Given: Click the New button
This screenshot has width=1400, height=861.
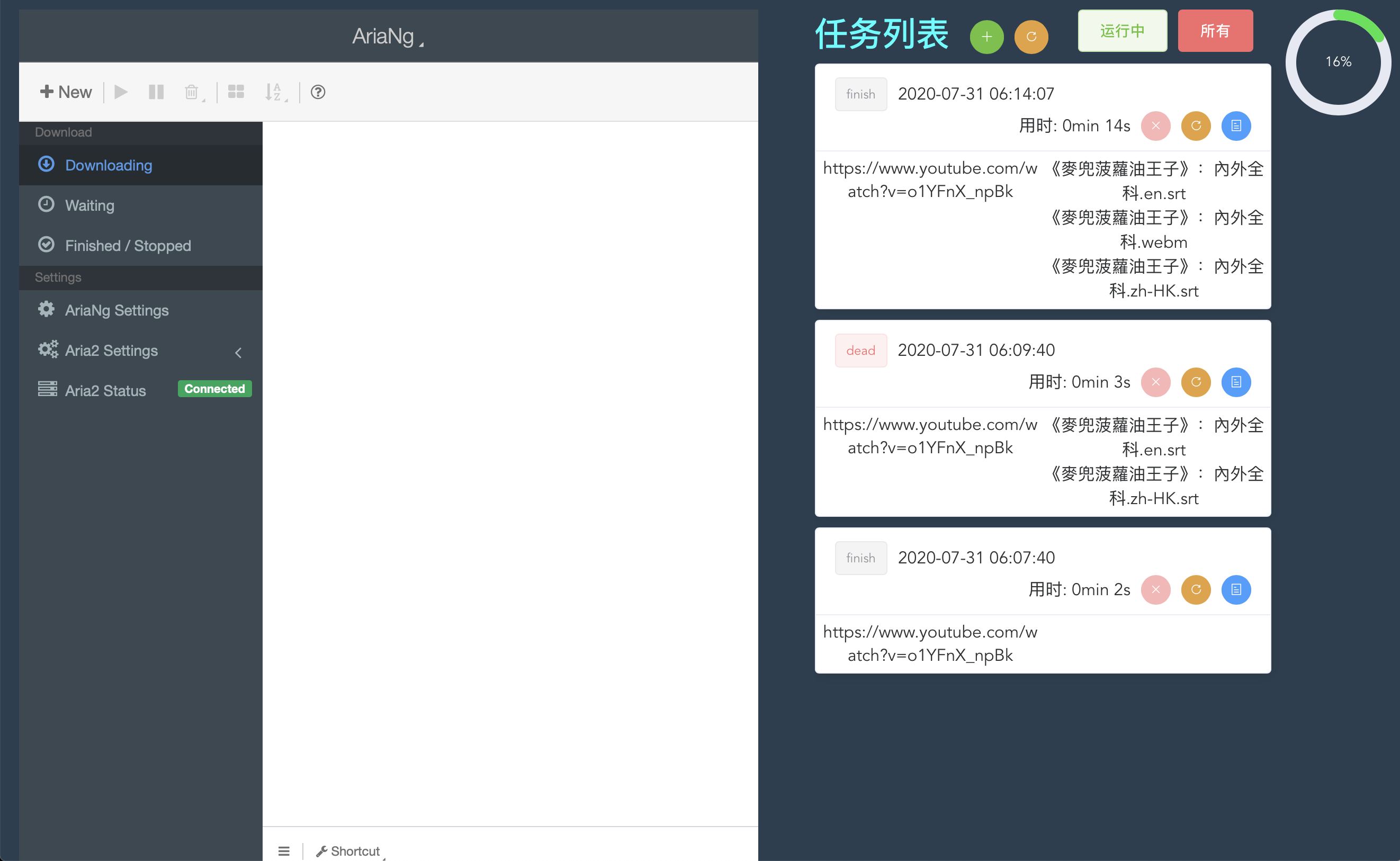Looking at the screenshot, I should pyautogui.click(x=66, y=92).
